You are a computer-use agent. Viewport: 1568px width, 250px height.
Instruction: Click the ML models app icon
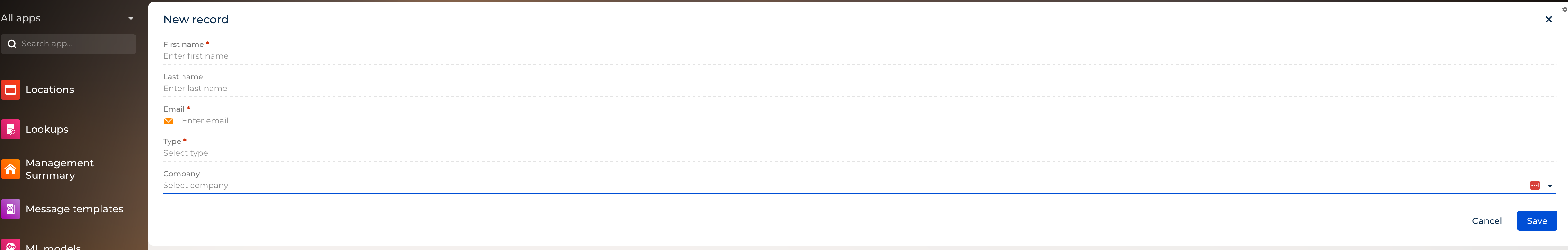(x=10, y=246)
